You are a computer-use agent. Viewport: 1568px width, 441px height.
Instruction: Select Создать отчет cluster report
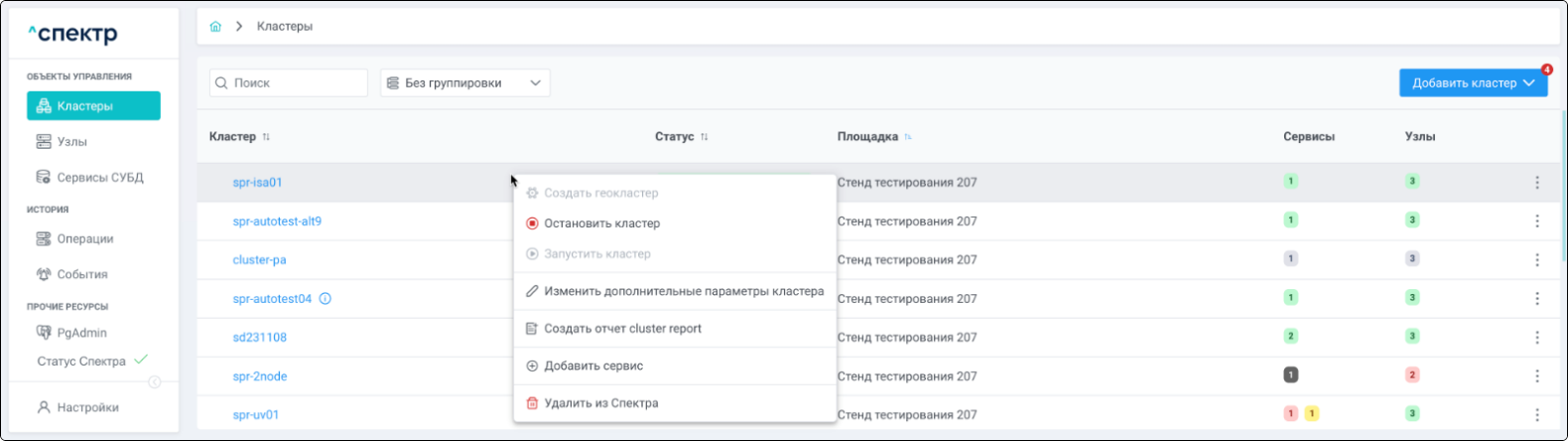622,329
